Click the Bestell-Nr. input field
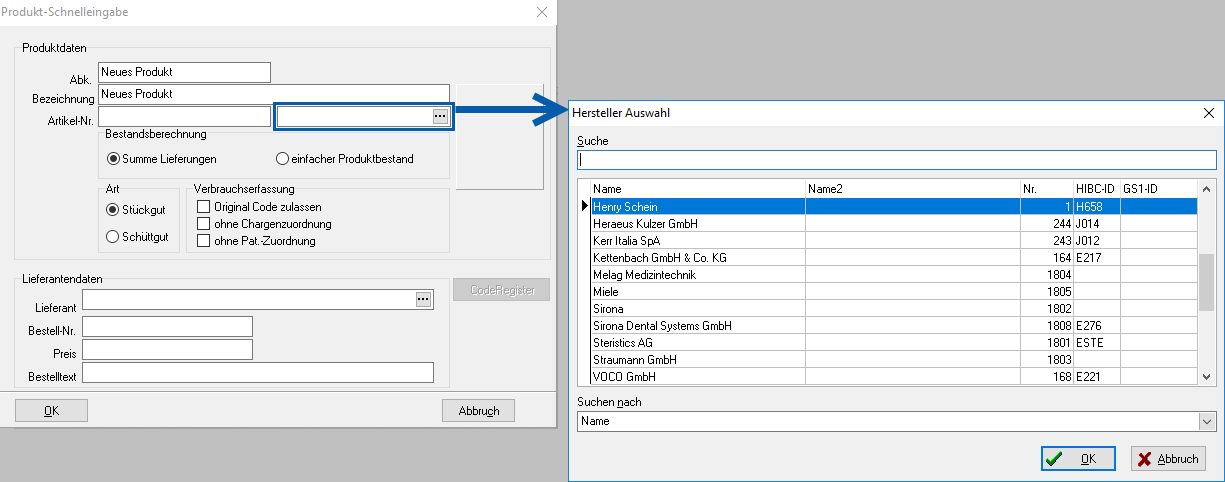1225x482 pixels. point(167,327)
